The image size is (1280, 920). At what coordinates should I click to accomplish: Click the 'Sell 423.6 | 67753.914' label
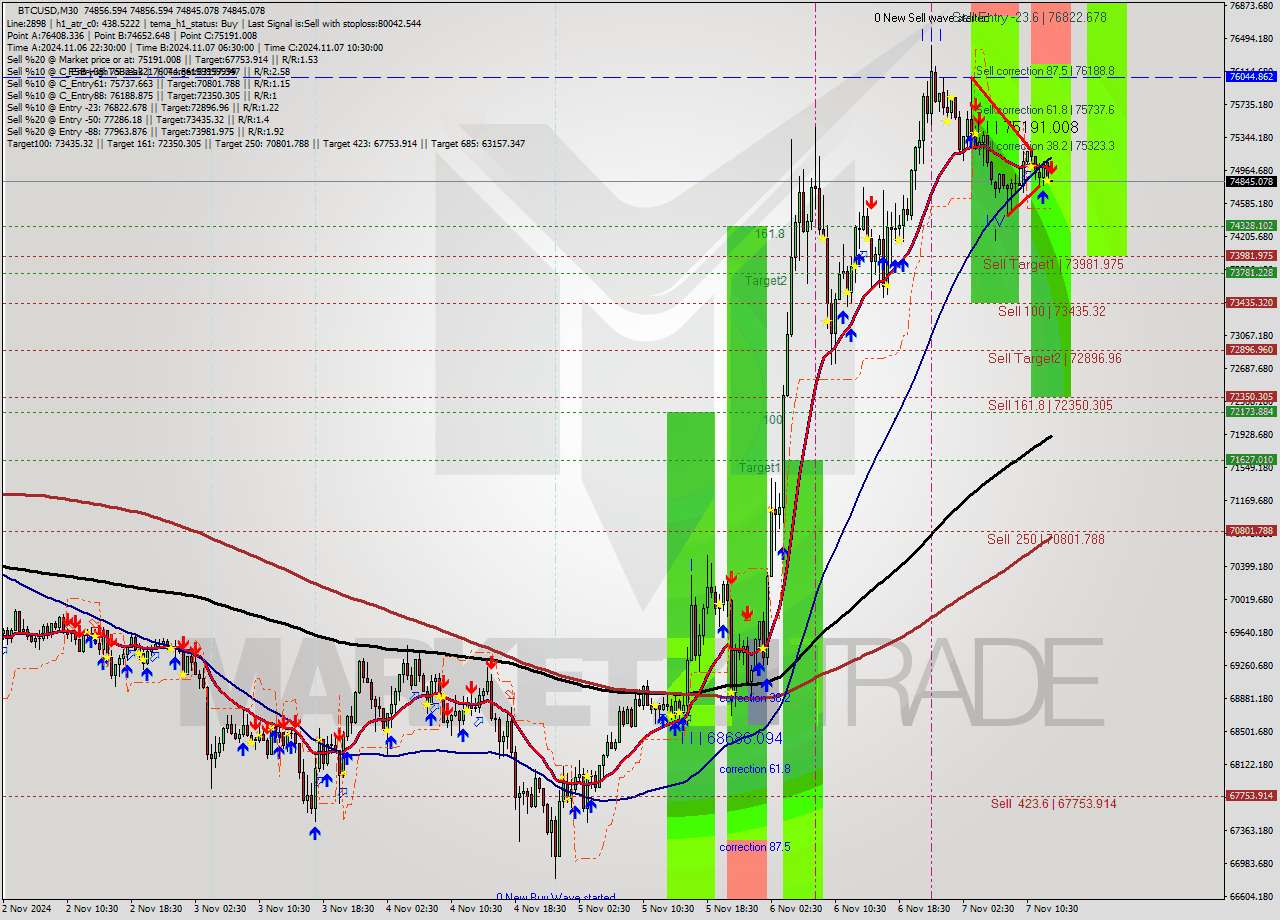click(x=1054, y=803)
